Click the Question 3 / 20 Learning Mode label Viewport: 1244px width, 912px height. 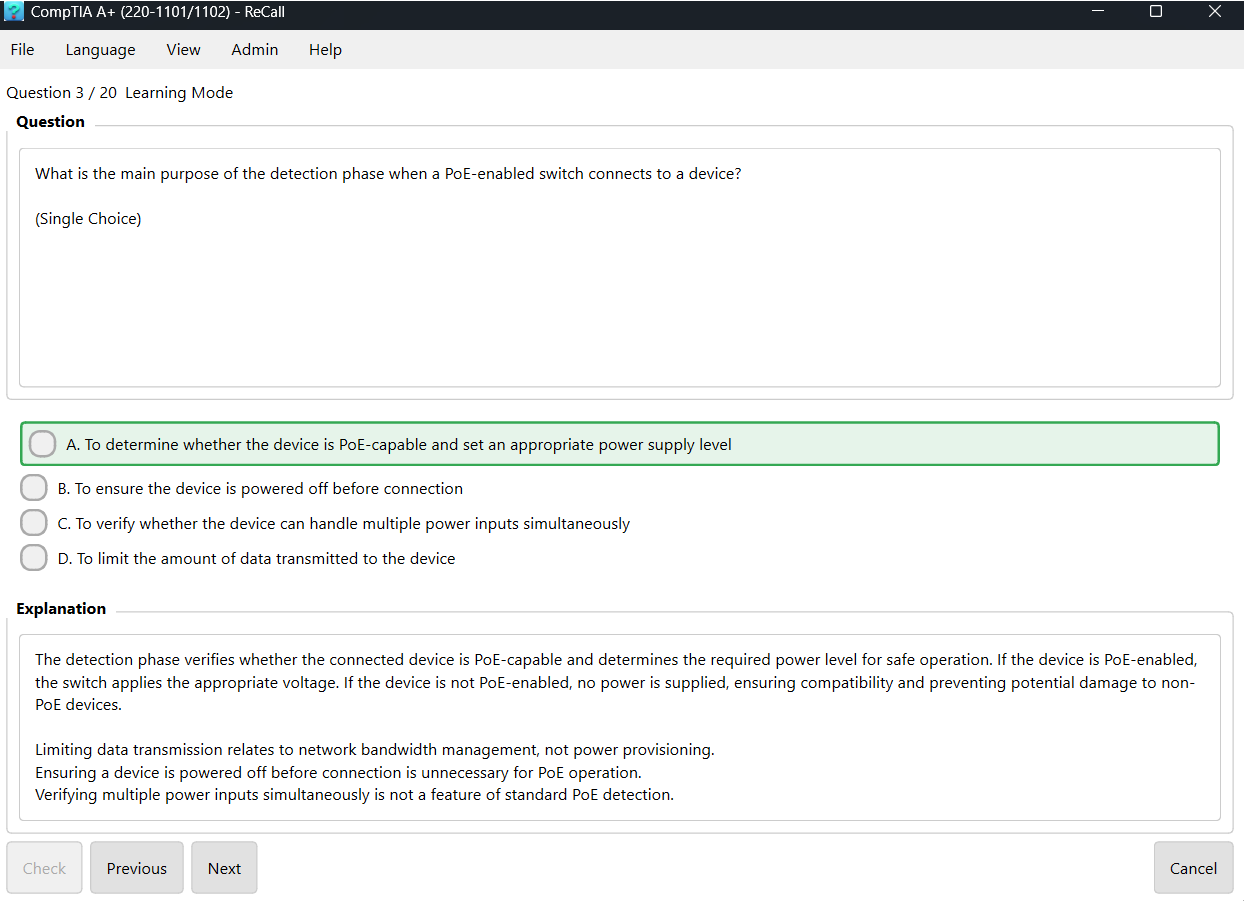point(120,93)
